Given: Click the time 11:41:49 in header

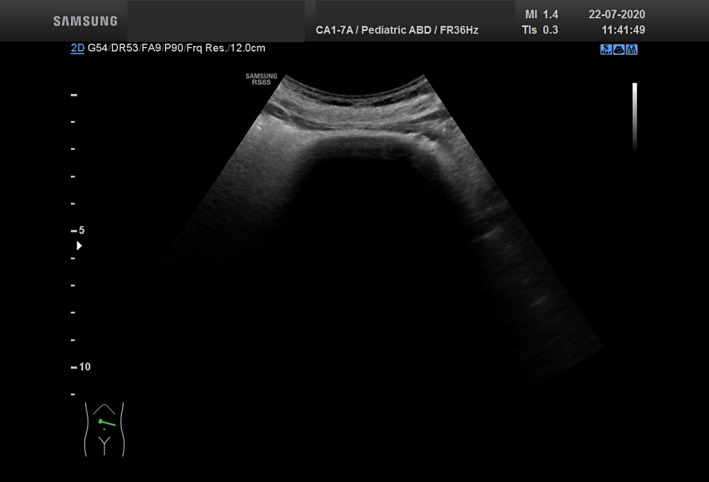Looking at the screenshot, I should click(623, 30).
